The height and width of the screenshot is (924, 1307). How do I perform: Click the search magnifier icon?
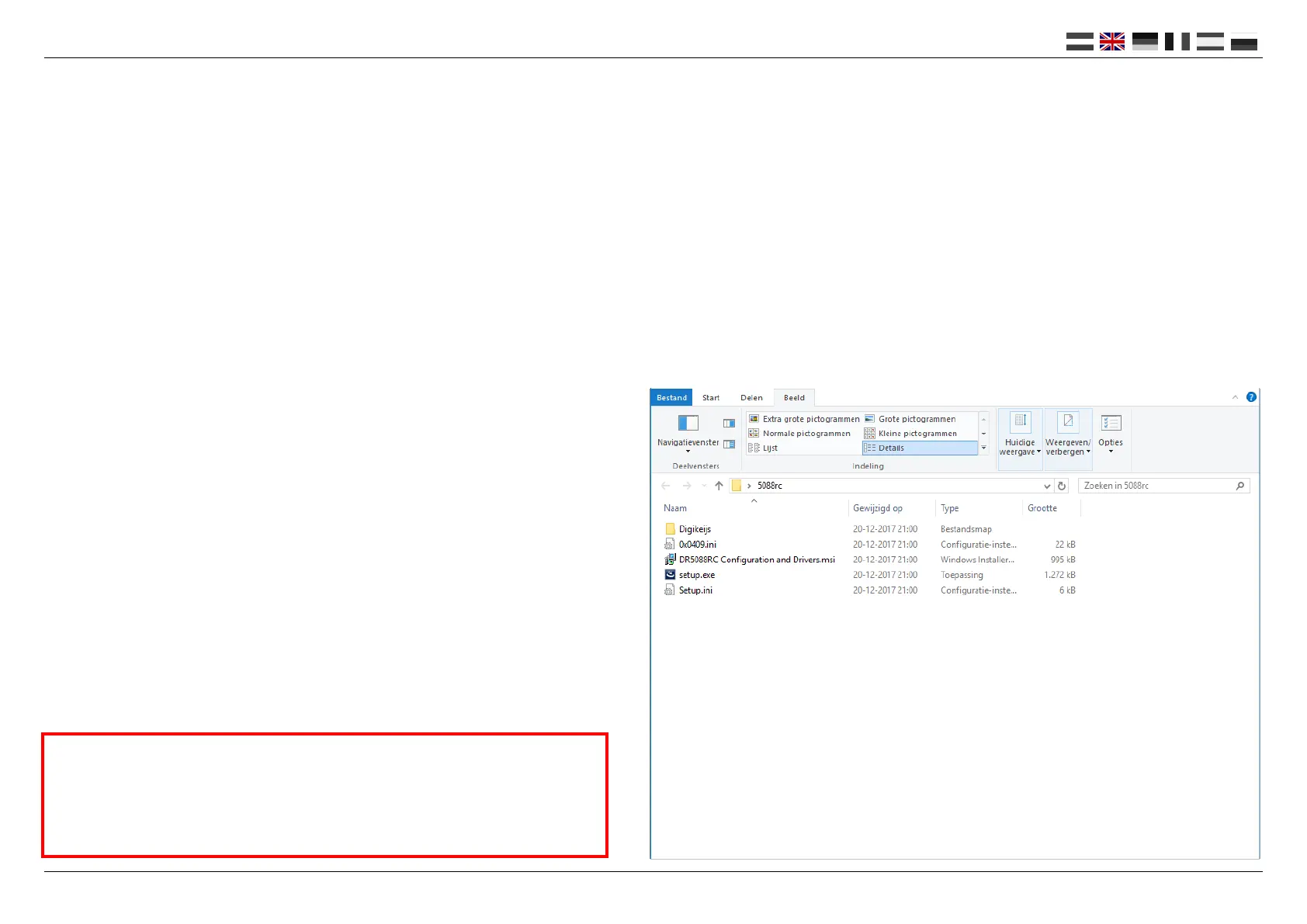point(1240,486)
